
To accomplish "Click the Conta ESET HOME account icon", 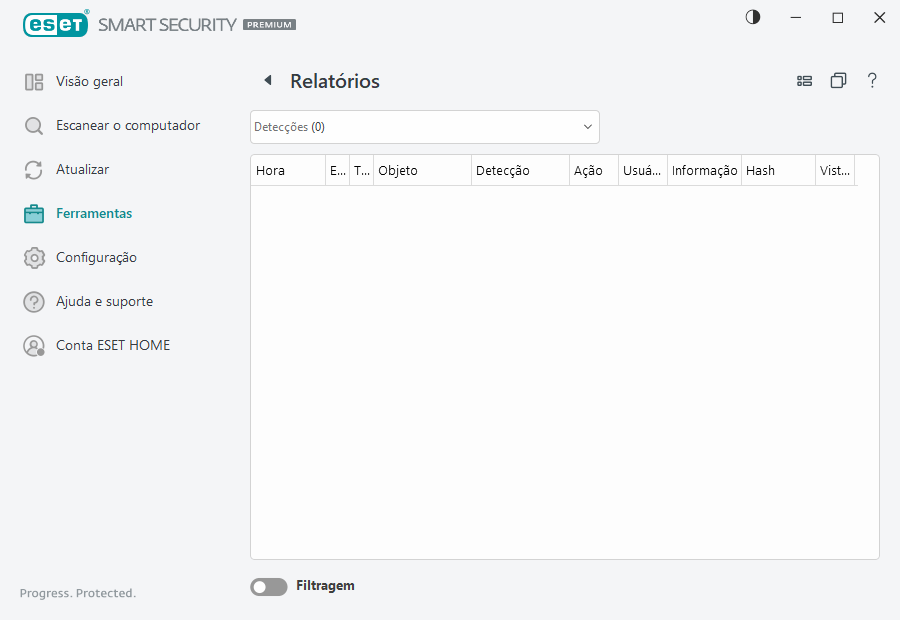I will tap(34, 345).
